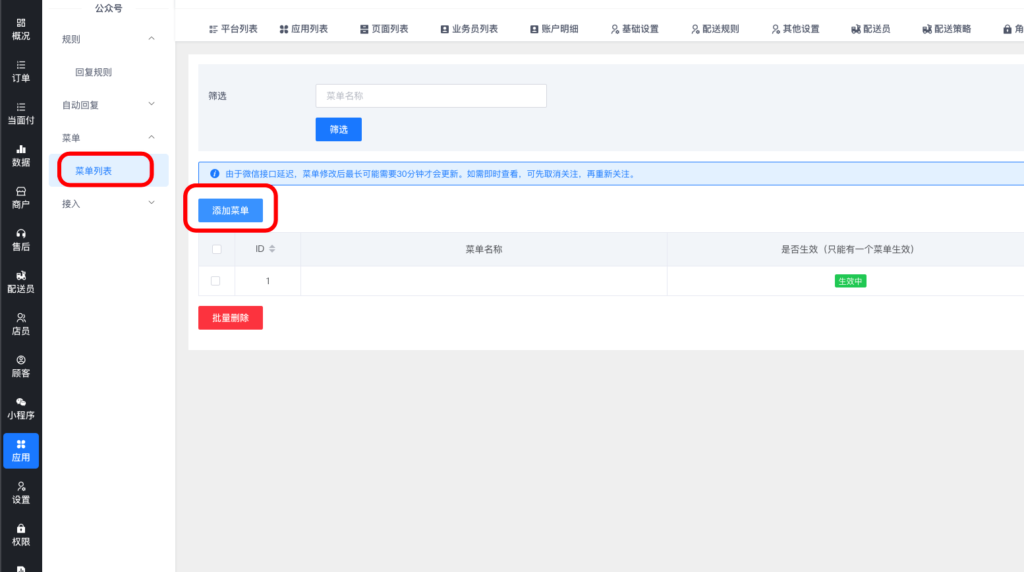Select the 商户 merchant sidebar icon
This screenshot has width=1024, height=572.
tap(20, 196)
